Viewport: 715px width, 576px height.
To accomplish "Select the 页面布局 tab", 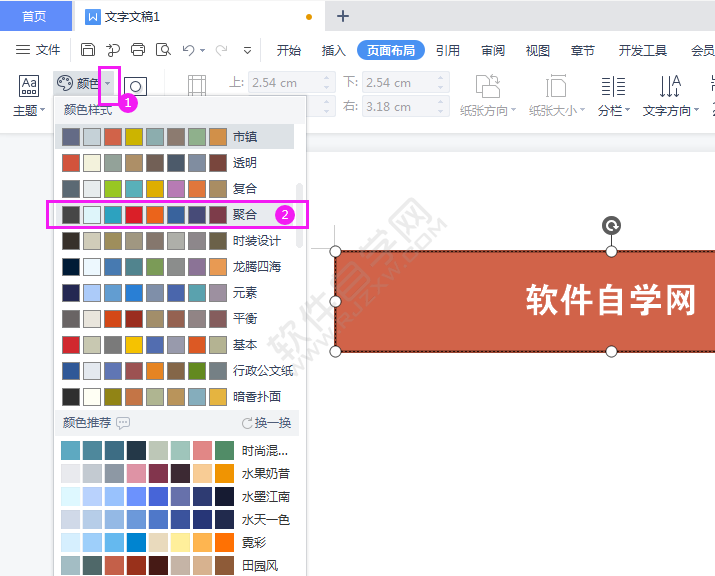I will 391,50.
